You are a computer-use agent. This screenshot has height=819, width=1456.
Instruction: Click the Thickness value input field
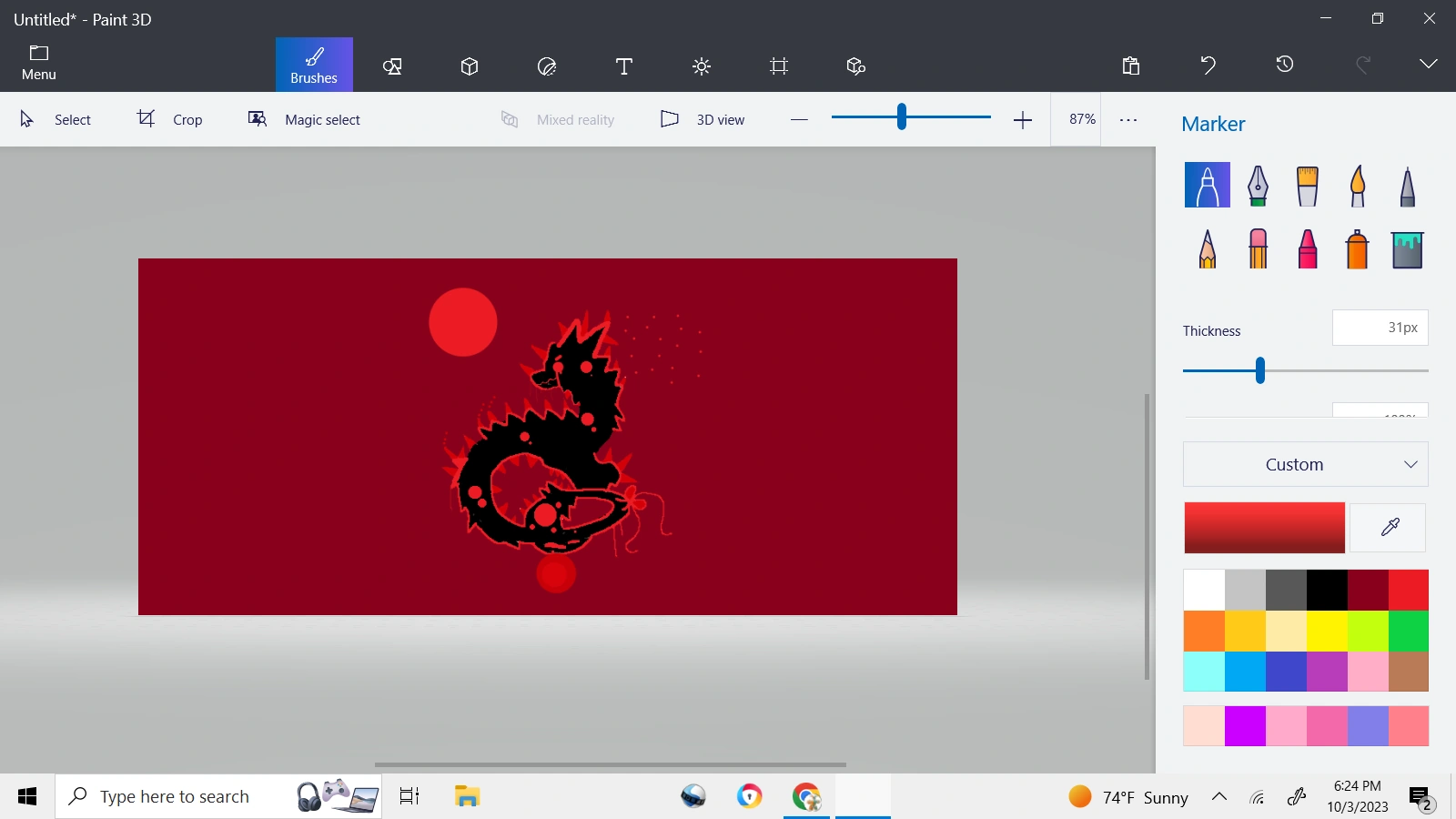(x=1380, y=328)
